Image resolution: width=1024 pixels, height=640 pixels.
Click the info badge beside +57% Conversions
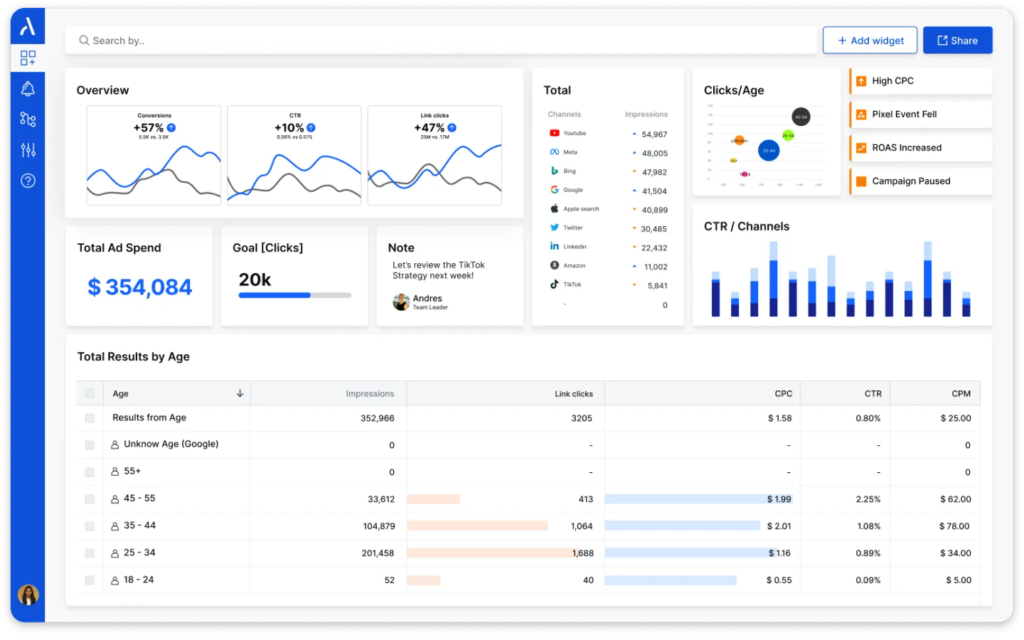(171, 127)
